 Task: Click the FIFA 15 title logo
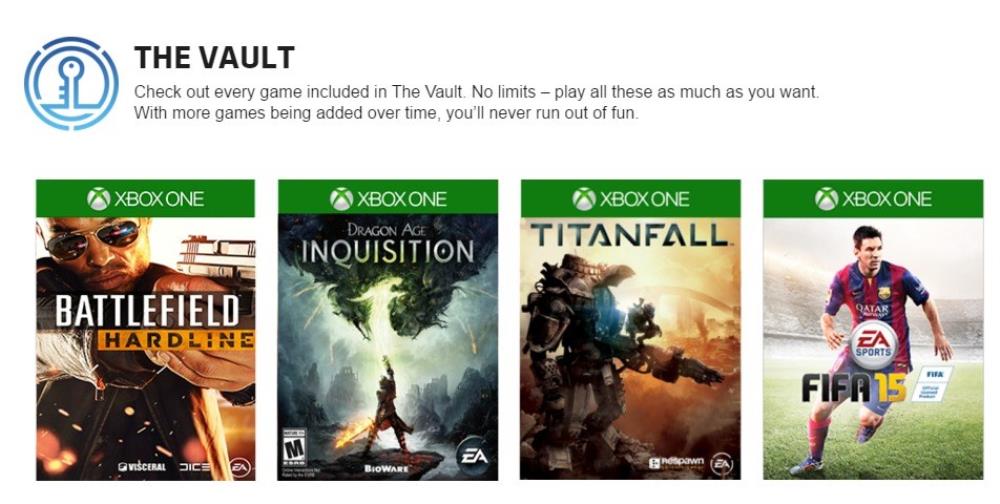point(853,387)
